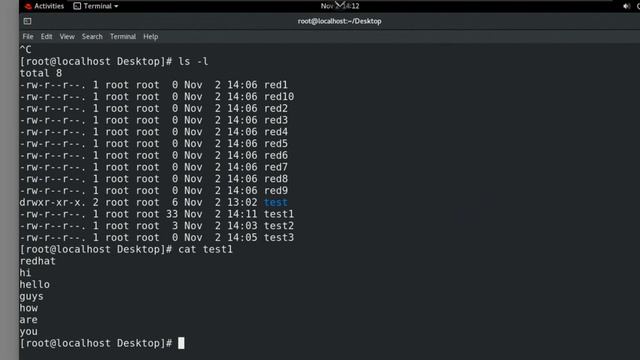
Task: Click the file name red3
Action: 276,120
